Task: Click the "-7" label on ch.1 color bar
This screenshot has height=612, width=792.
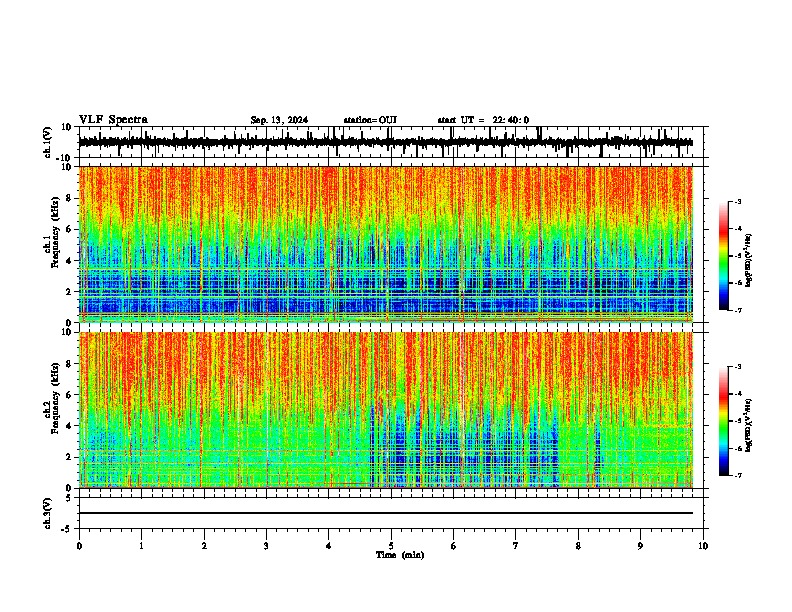Action: pos(737,310)
